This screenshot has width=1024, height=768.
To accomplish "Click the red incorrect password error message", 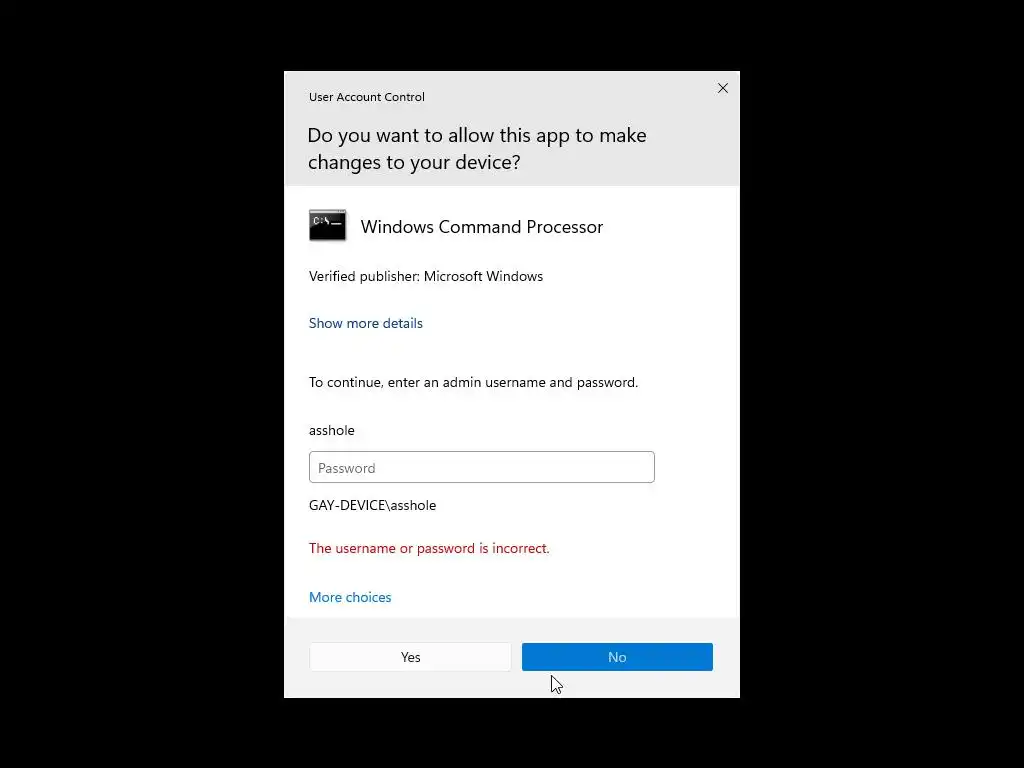I will coord(429,548).
